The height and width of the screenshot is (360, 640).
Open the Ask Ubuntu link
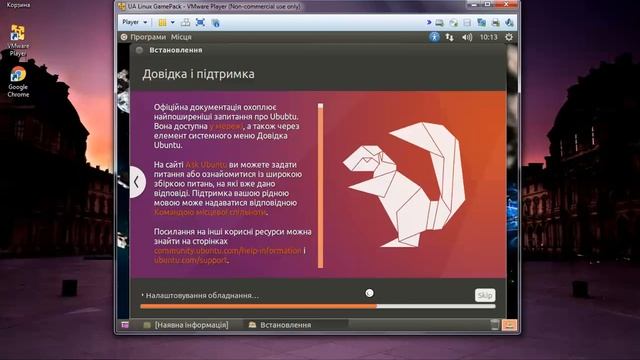[206, 164]
